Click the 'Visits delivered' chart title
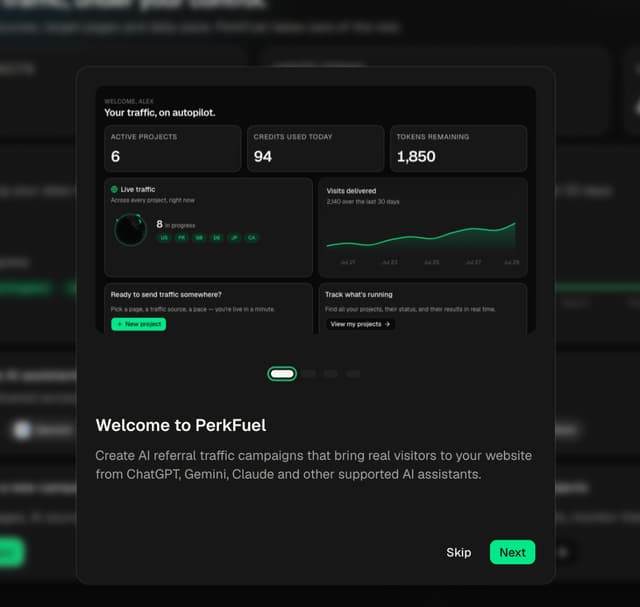This screenshot has height=607, width=640. (x=351, y=191)
